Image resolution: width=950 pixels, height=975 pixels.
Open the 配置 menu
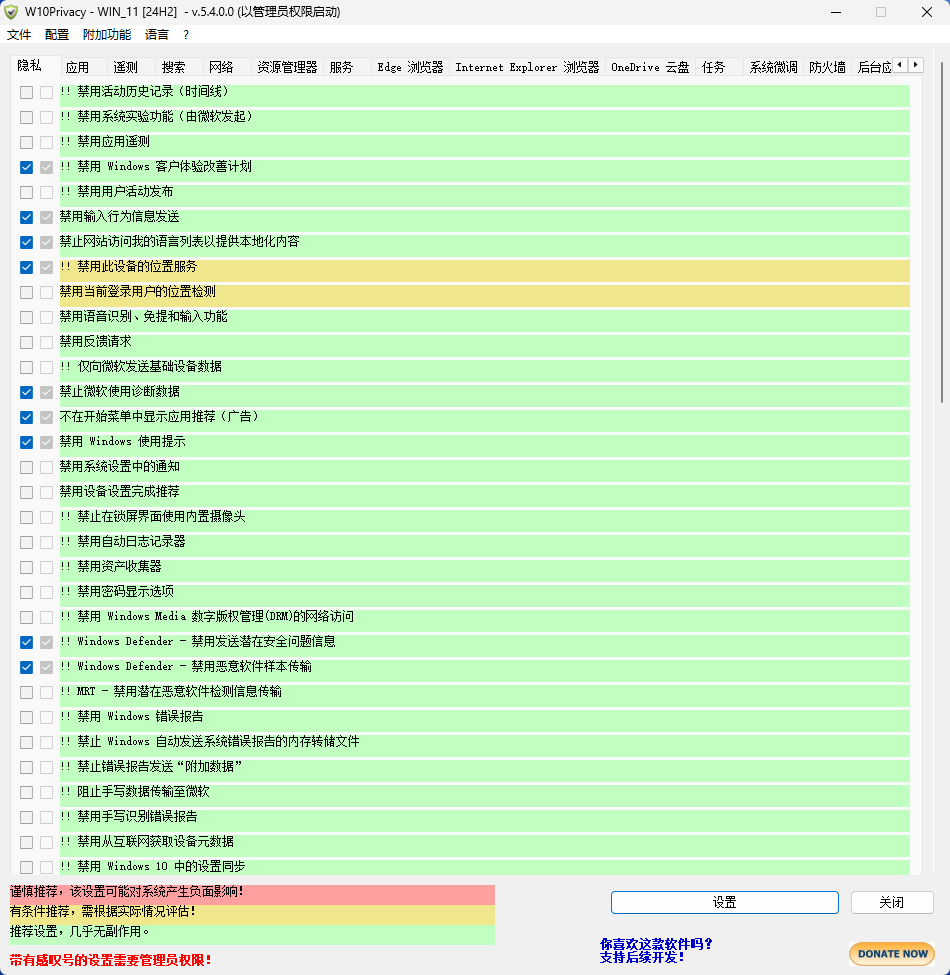[57, 35]
